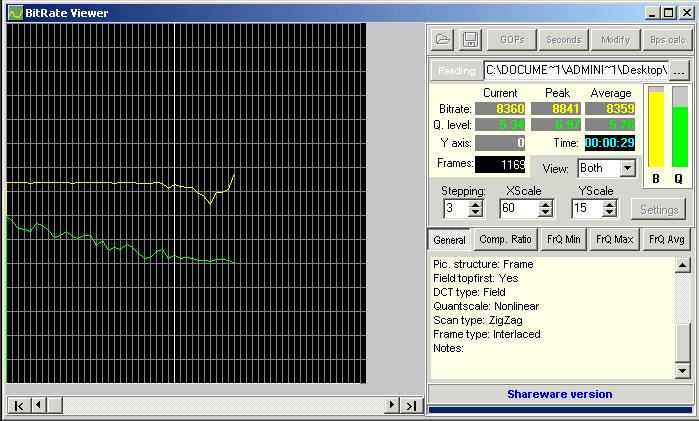
Task: Decrease the Stepping value
Action: (x=476, y=213)
